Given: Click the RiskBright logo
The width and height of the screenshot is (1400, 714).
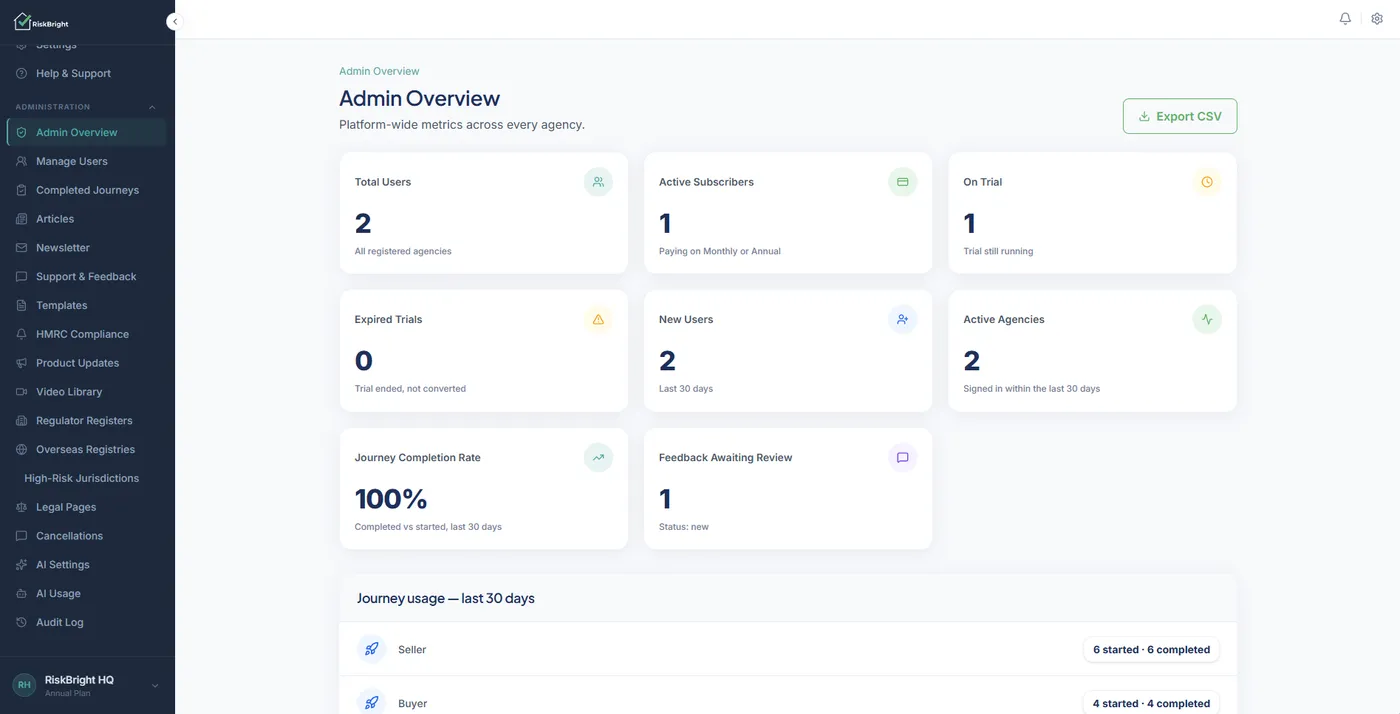Looking at the screenshot, I should [41, 21].
